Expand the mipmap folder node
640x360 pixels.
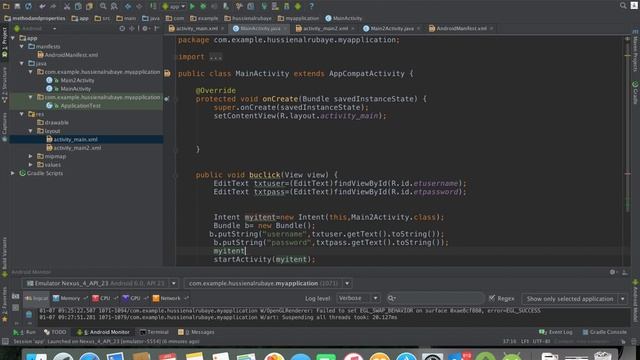tap(31, 156)
